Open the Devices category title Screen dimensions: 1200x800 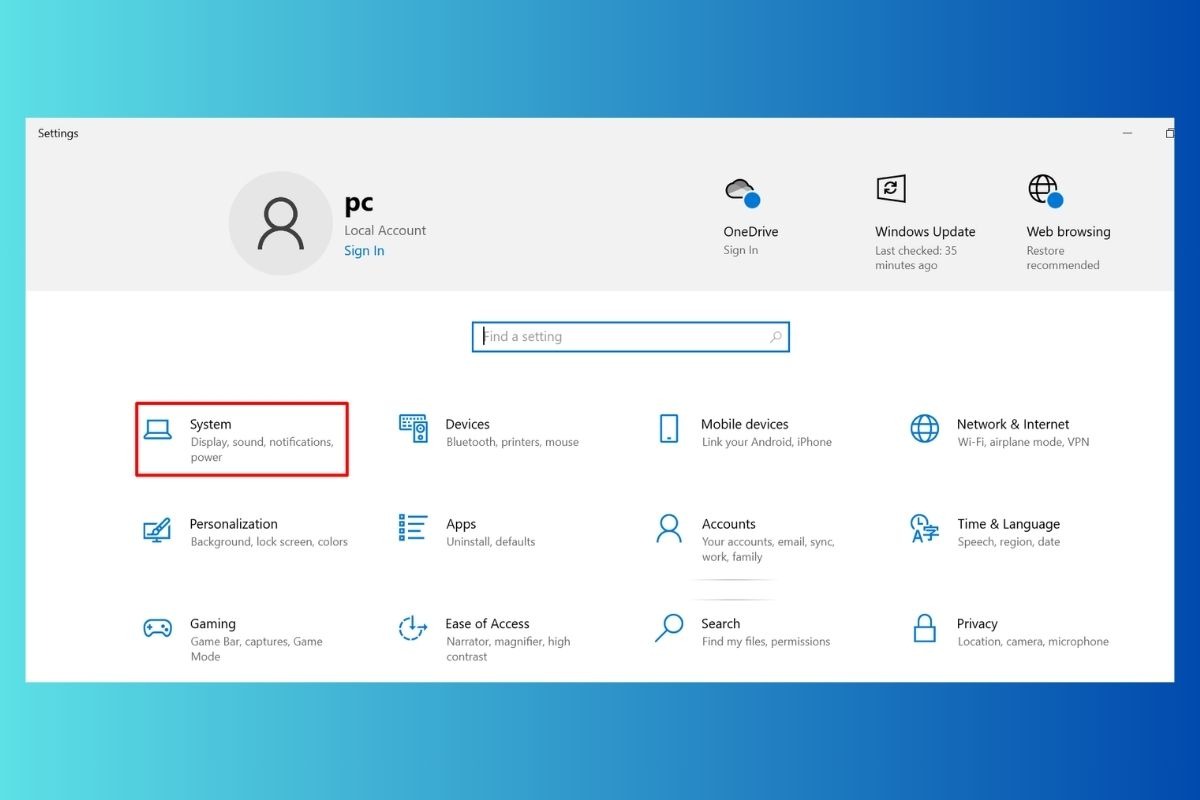(468, 424)
